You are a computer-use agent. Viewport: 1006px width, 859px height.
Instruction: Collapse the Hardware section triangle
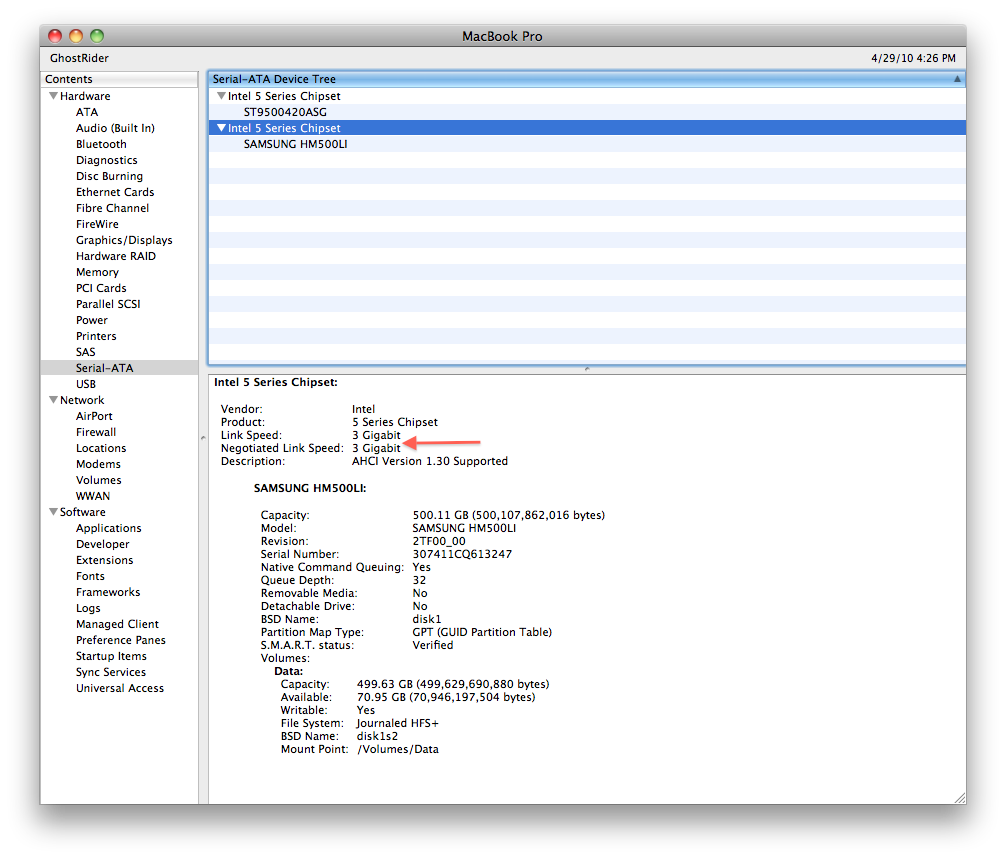53,96
